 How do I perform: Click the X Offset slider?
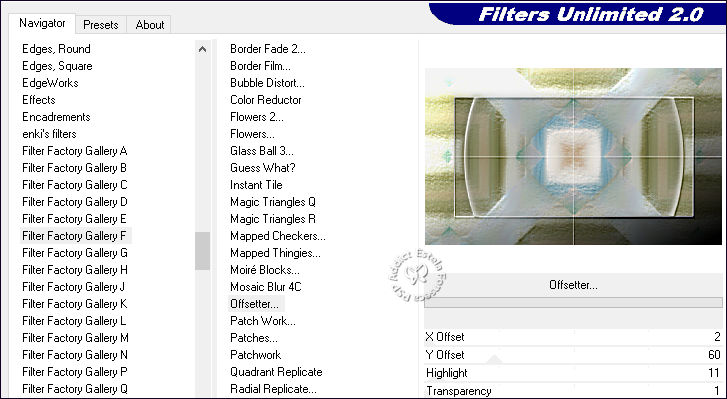(x=574, y=337)
